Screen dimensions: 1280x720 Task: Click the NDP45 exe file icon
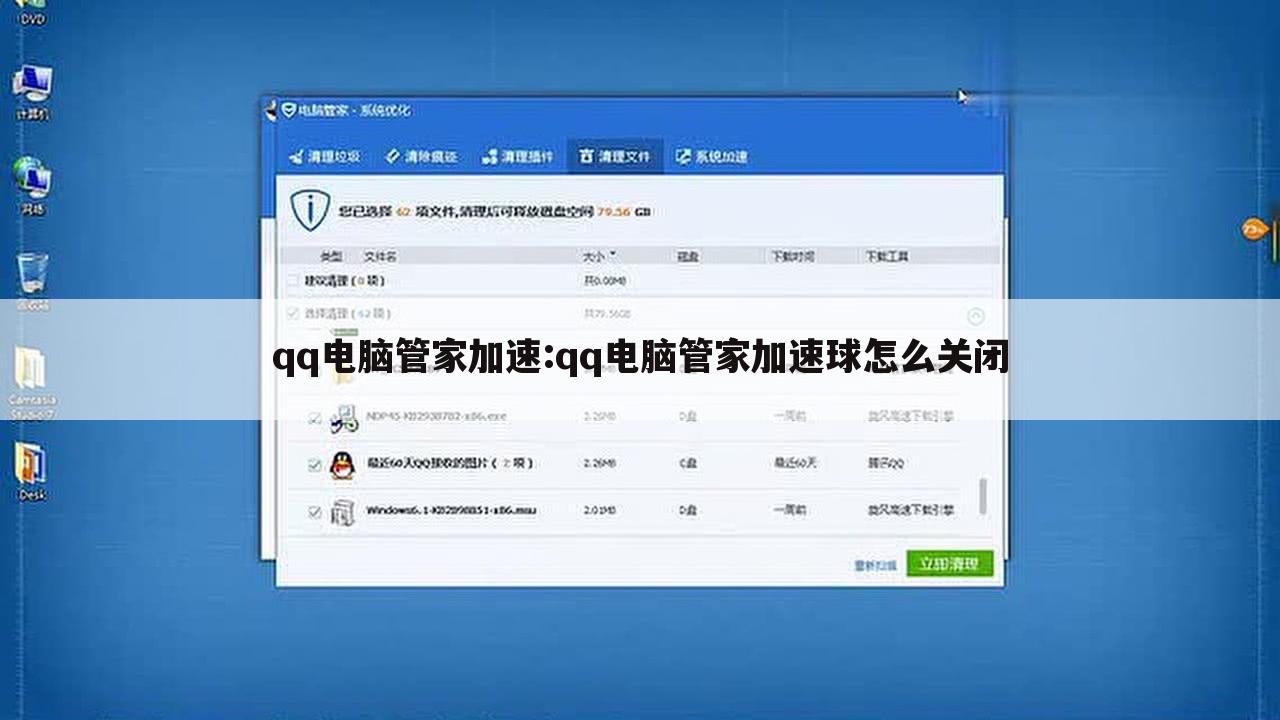pyautogui.click(x=344, y=418)
